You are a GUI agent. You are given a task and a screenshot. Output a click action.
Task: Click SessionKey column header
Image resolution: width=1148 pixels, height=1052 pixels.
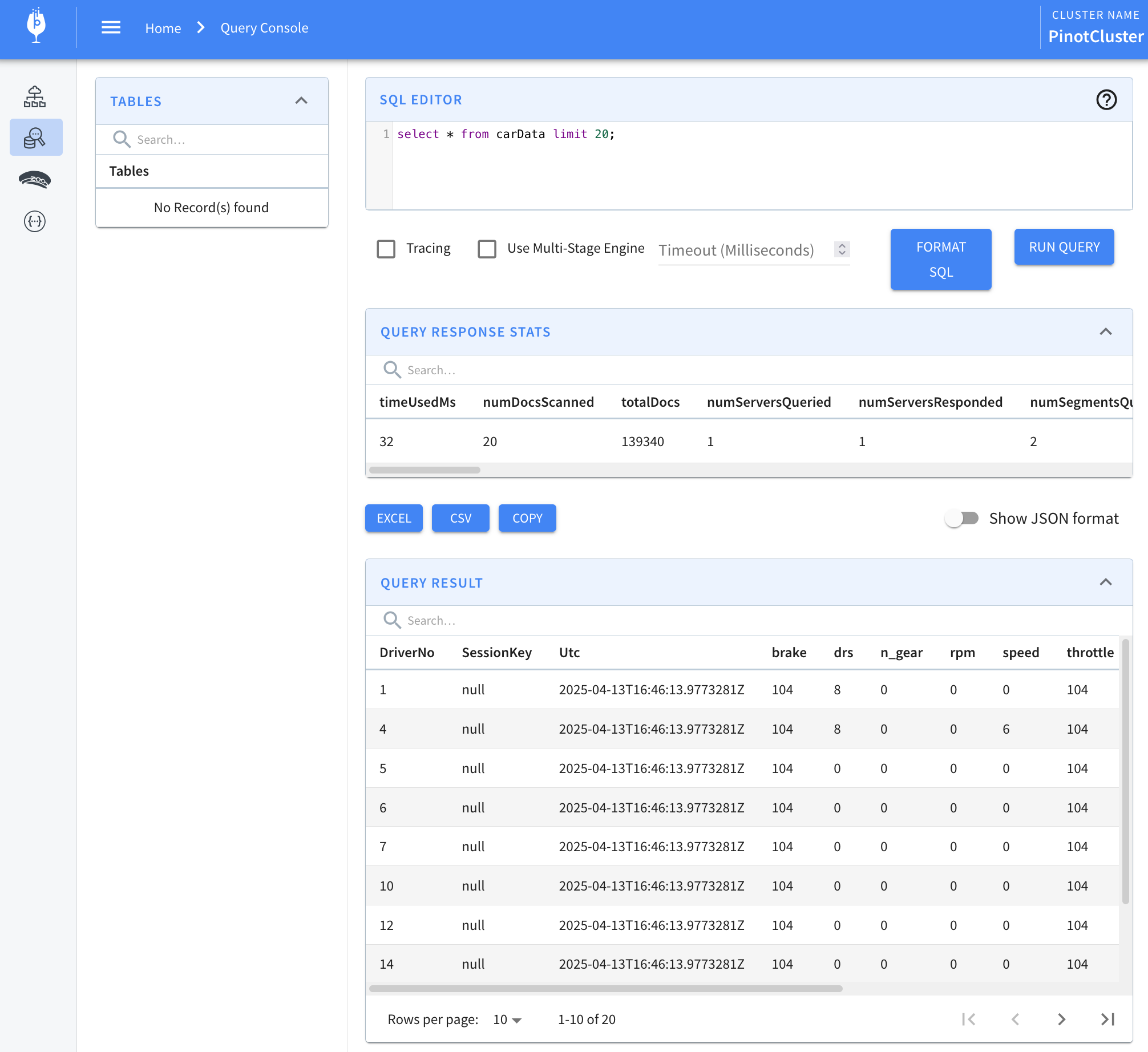coord(496,653)
